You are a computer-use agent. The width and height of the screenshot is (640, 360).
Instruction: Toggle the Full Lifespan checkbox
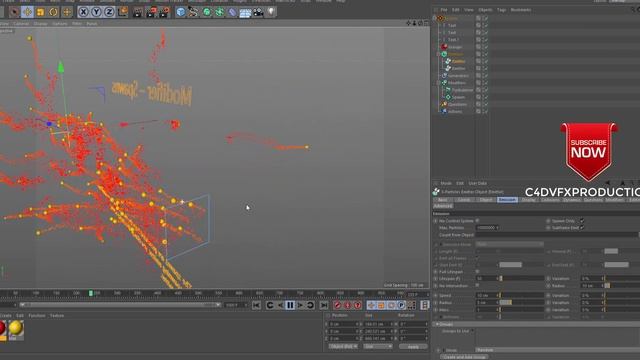pos(477,271)
